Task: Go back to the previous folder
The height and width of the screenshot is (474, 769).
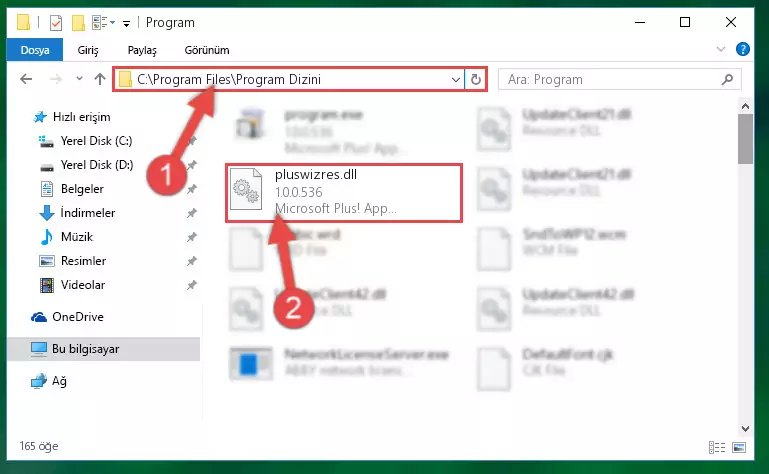Action: coord(26,79)
